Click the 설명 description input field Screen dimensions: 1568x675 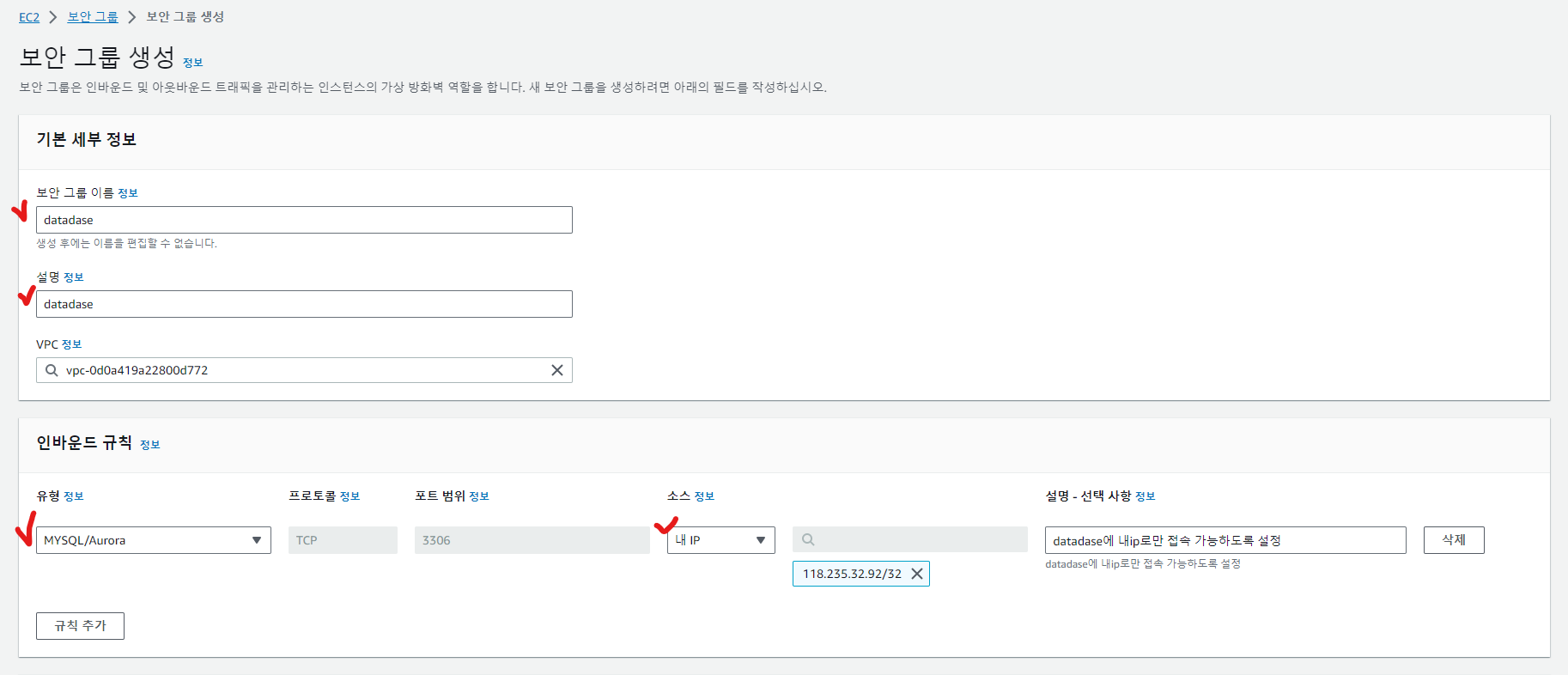coord(304,304)
